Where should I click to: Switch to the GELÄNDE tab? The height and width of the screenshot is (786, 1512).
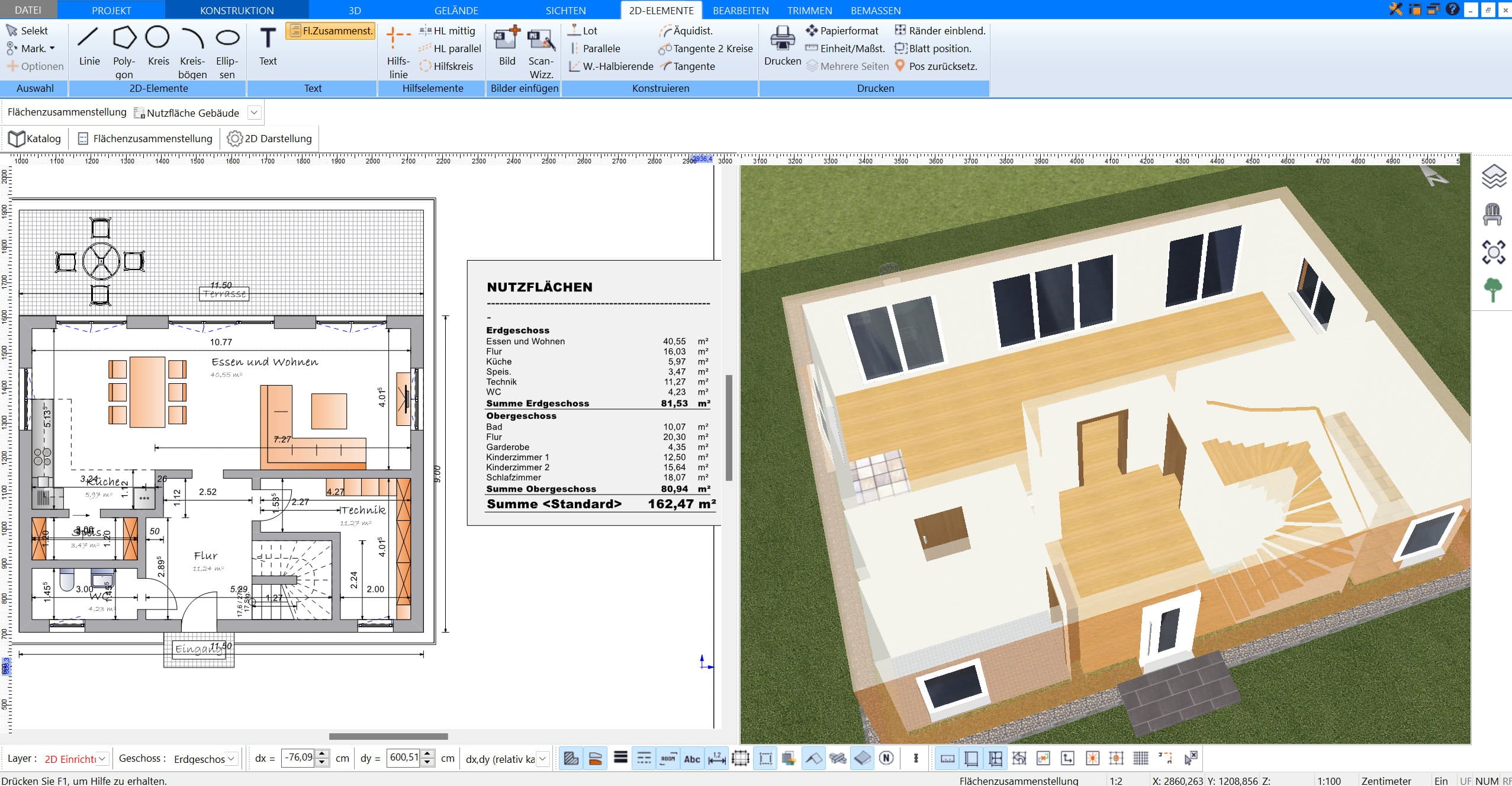(456, 10)
